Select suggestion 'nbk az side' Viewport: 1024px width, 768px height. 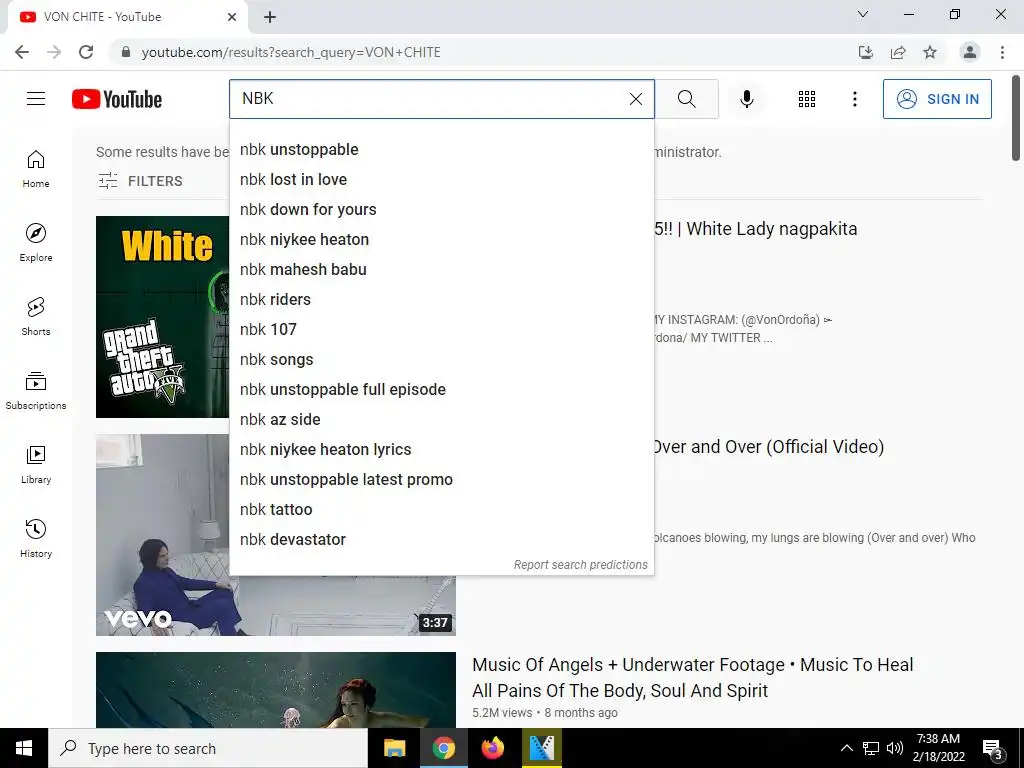coord(441,420)
